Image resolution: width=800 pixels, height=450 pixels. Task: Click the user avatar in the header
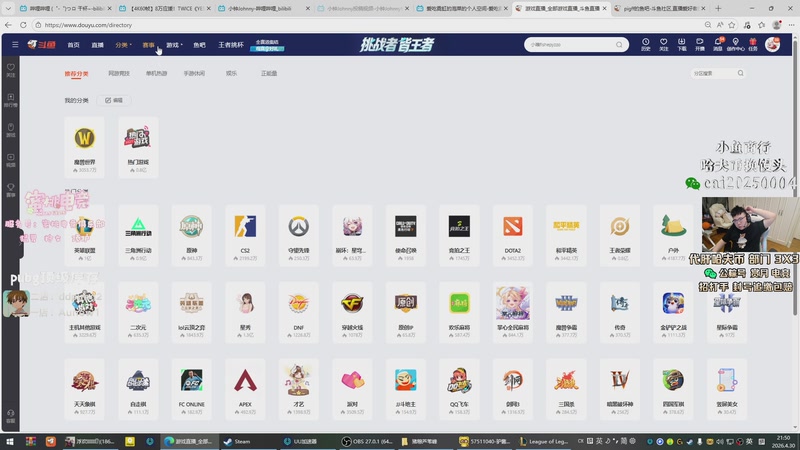(772, 44)
